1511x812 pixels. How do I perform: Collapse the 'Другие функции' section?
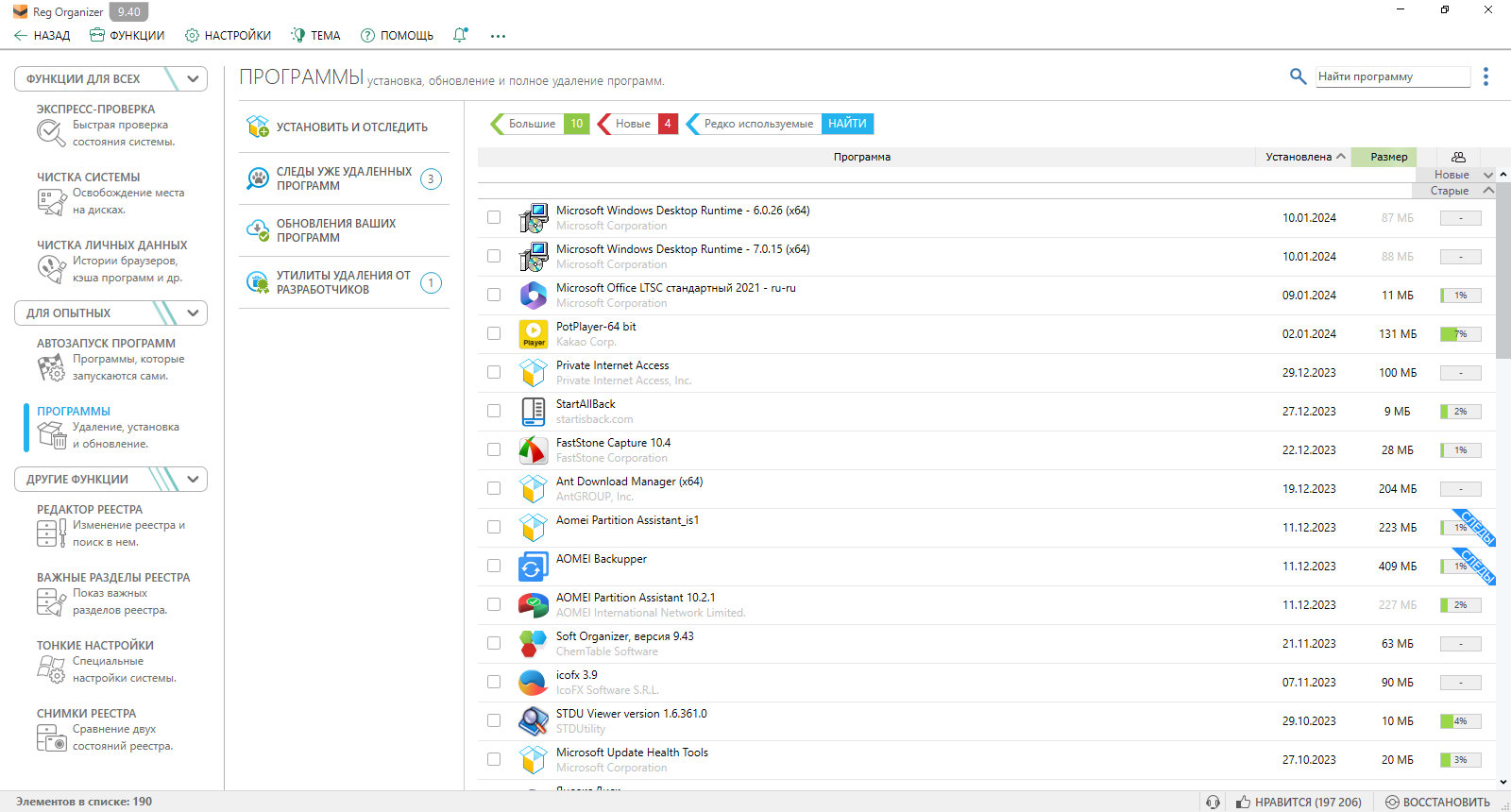(194, 480)
